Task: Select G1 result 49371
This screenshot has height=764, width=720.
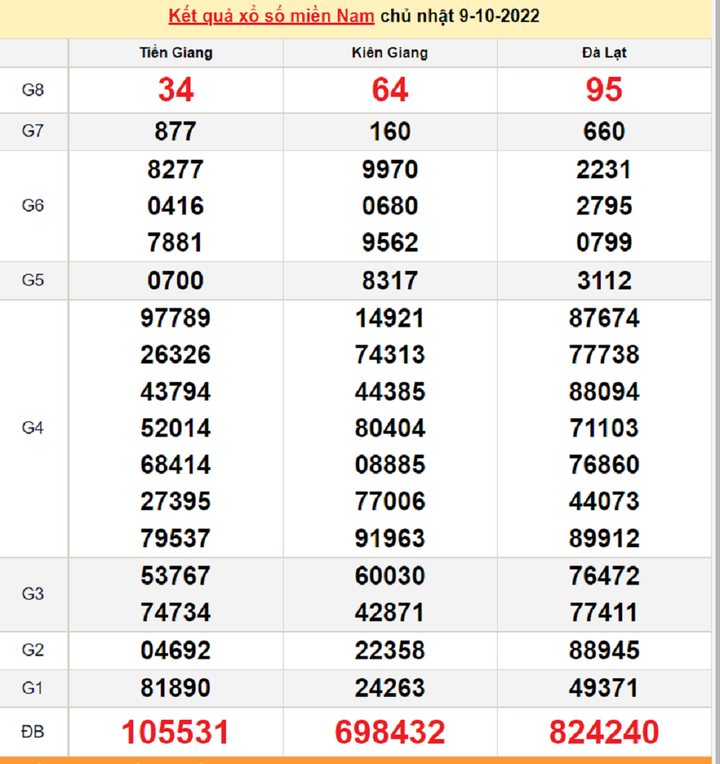Action: click(x=604, y=688)
